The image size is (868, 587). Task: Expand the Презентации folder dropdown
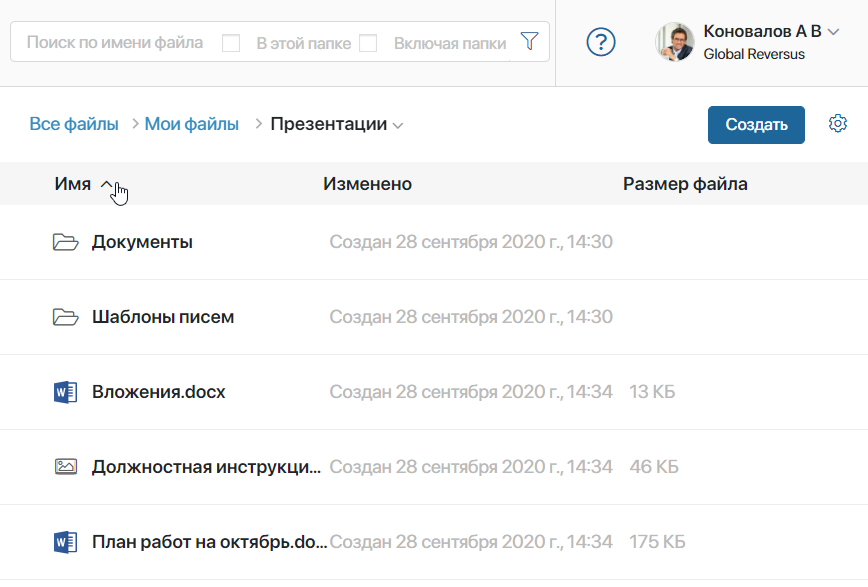tap(397, 126)
